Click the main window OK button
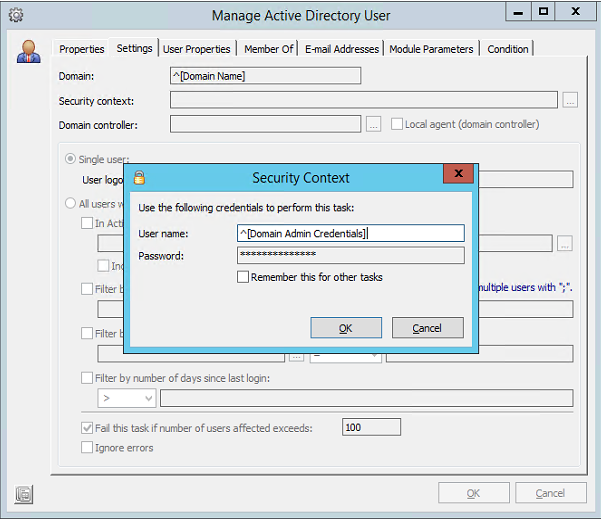The image size is (601, 520). tap(474, 493)
